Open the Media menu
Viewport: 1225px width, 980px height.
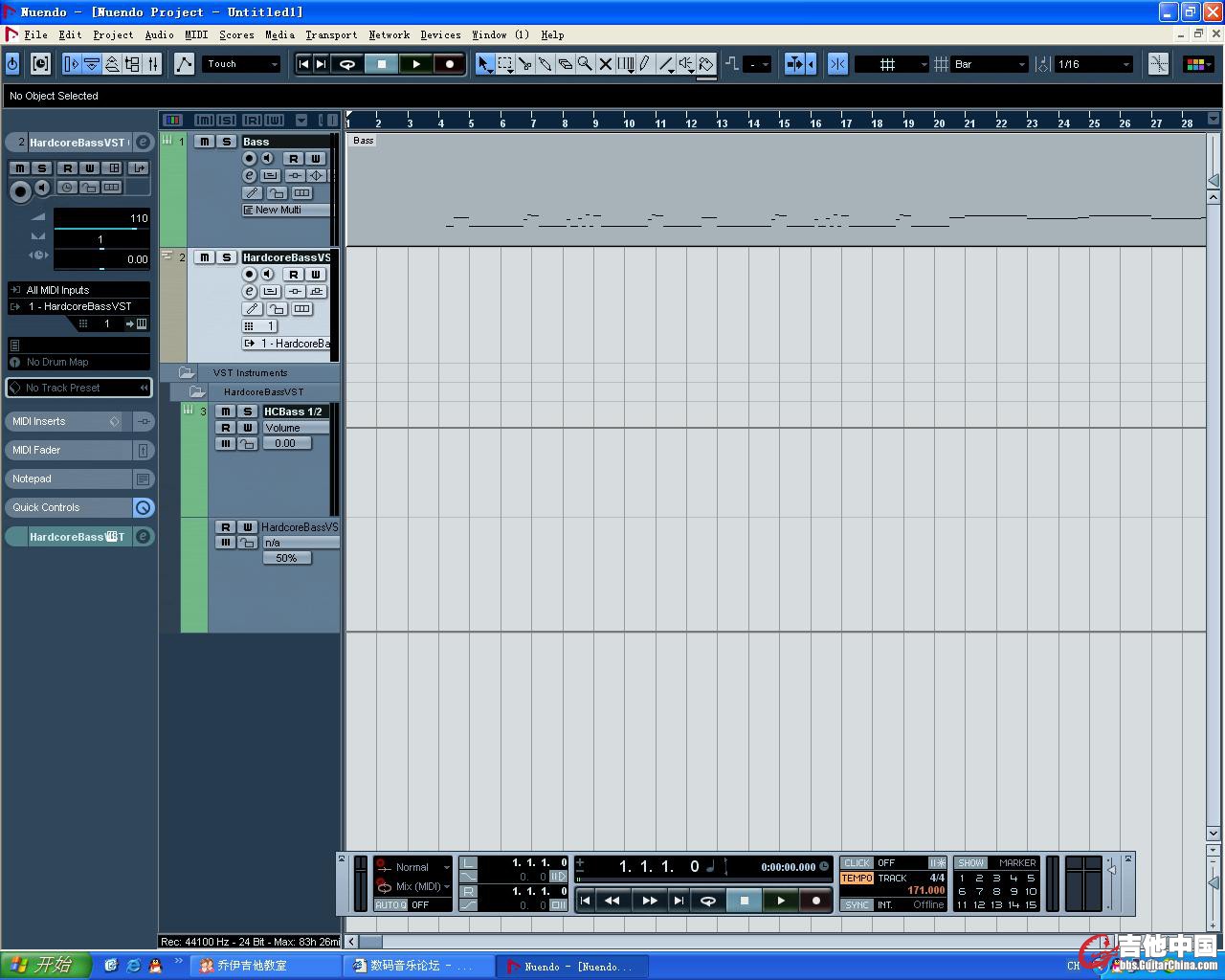(x=279, y=34)
